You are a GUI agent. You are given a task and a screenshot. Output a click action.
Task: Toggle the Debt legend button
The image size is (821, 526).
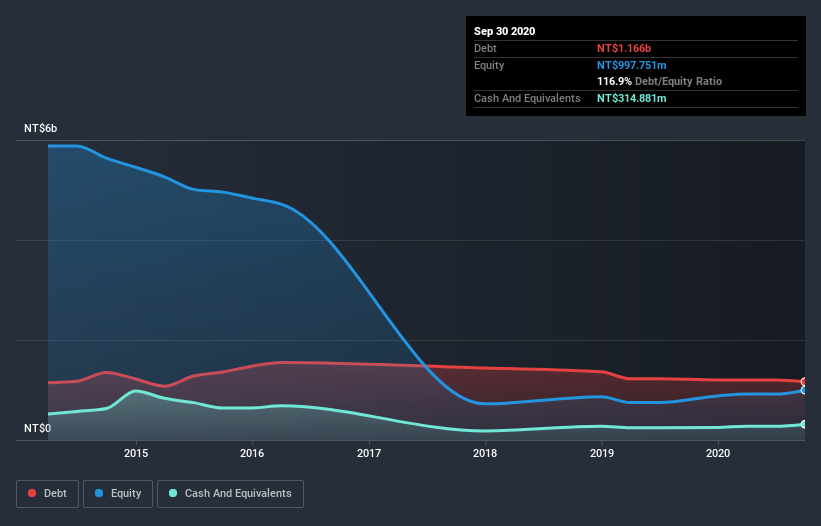(x=47, y=494)
